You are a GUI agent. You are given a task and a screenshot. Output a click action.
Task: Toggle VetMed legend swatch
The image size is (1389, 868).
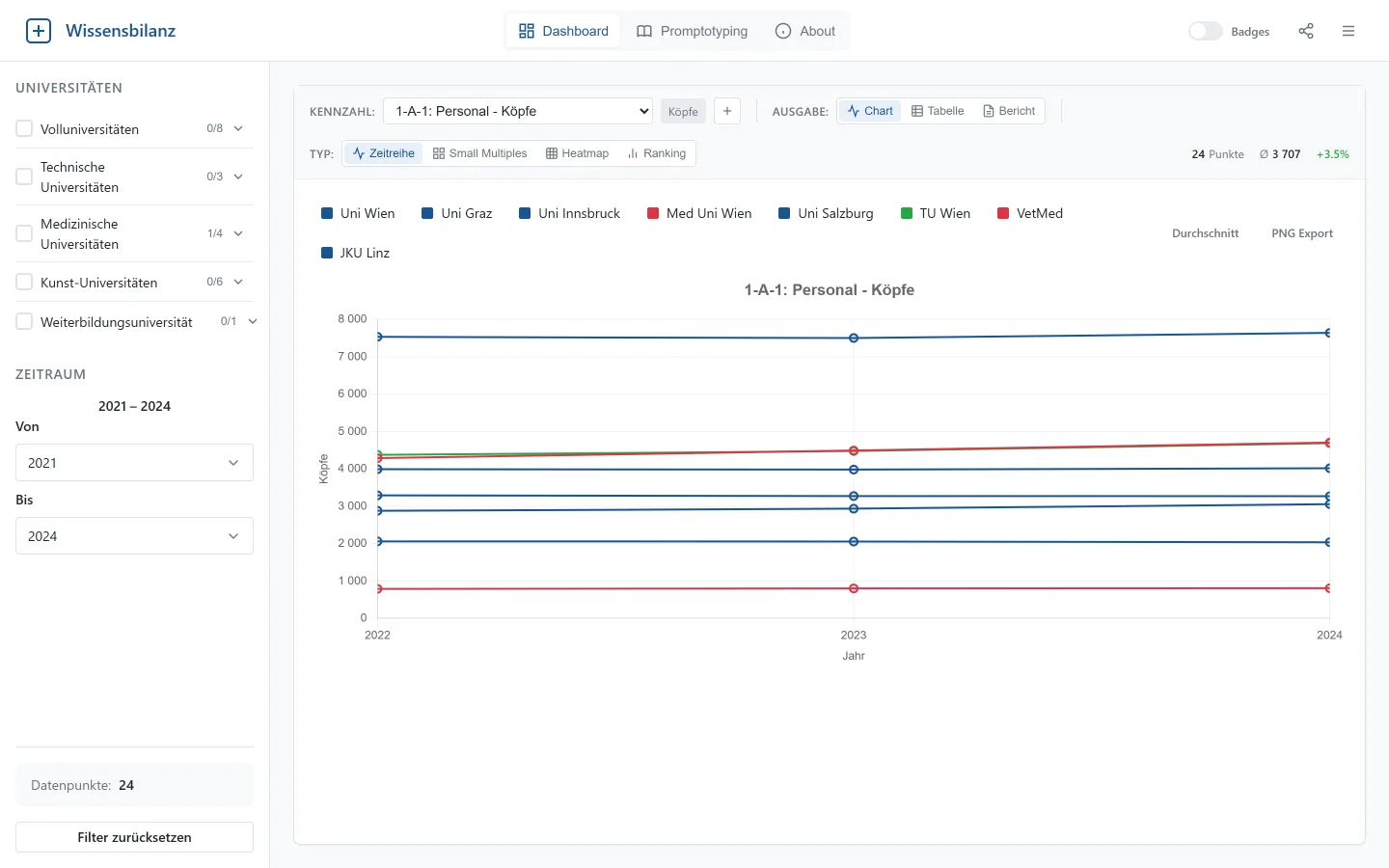(1003, 213)
